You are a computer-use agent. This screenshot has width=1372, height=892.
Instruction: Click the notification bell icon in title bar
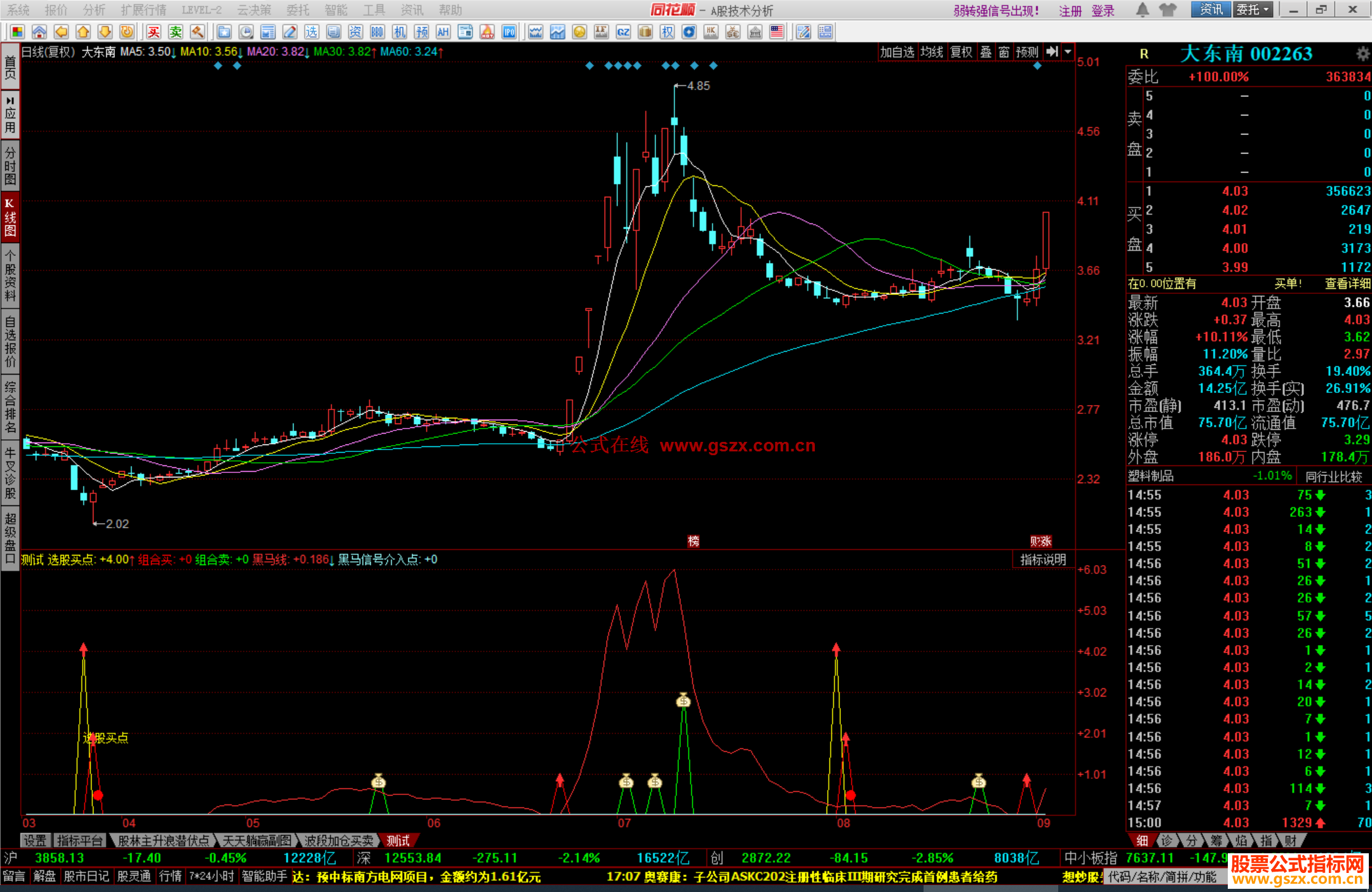(x=1142, y=10)
